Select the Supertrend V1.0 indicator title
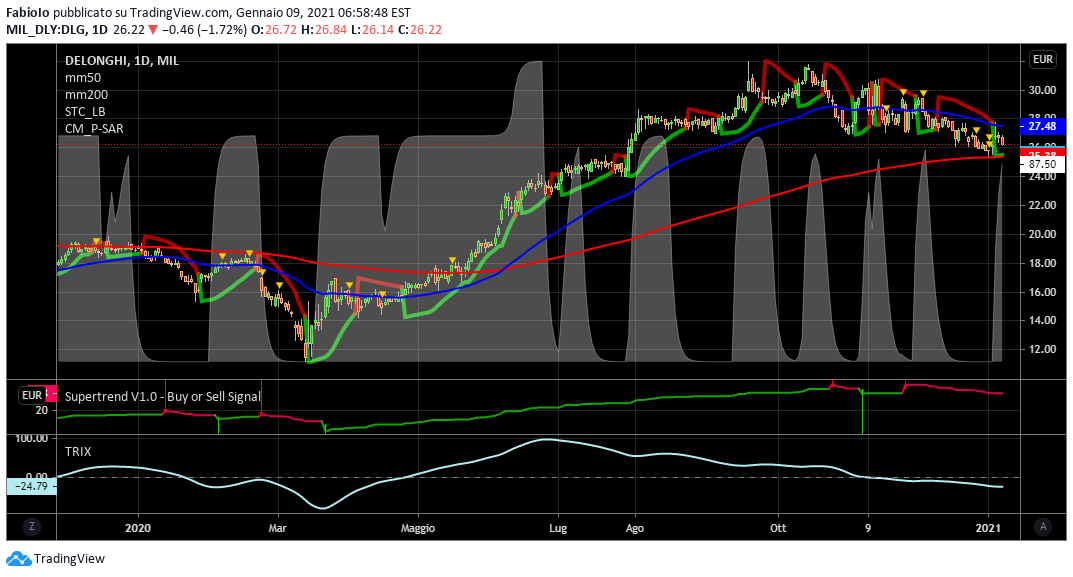The width and height of the screenshot is (1073, 577). pos(162,397)
